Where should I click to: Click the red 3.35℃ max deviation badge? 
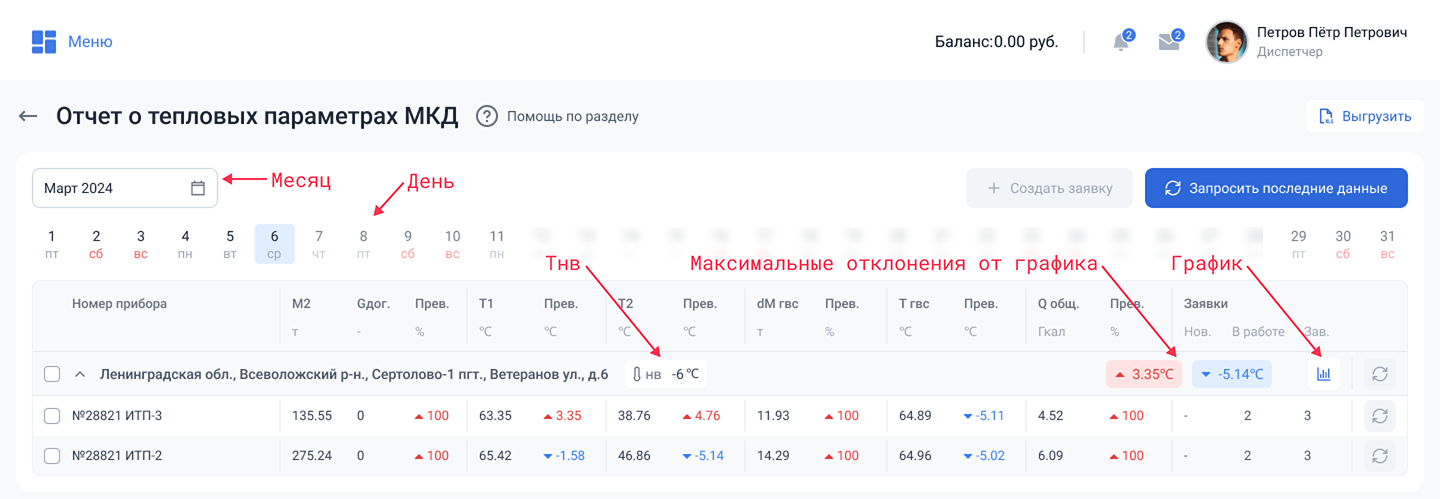coord(1144,374)
